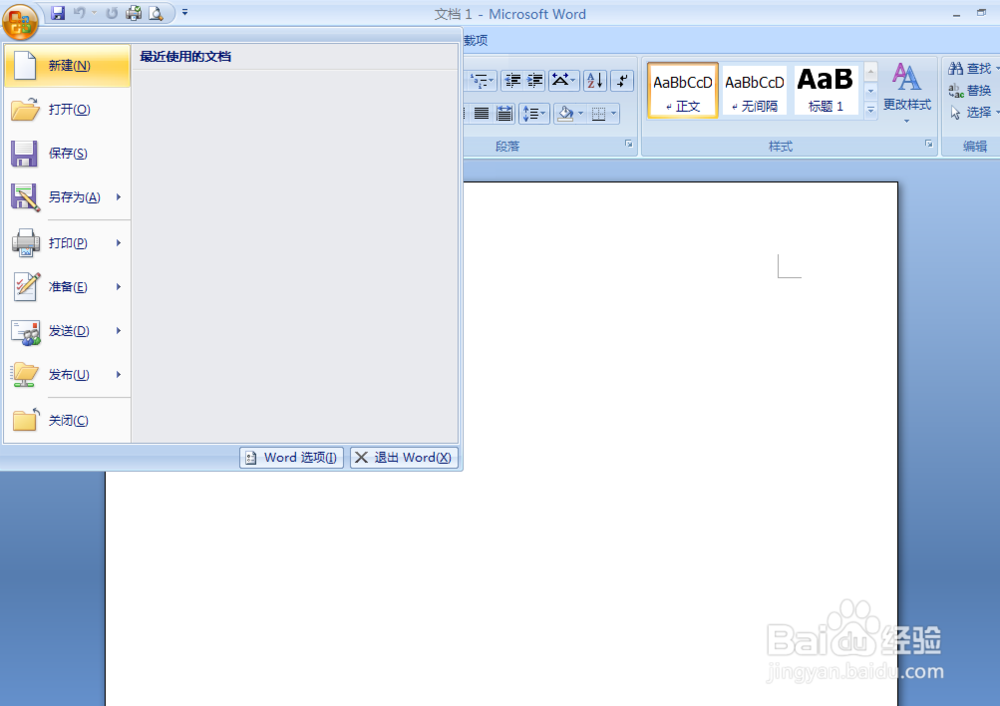1000x706 pixels.
Task: Open the Word 选项 button
Action: tap(291, 458)
